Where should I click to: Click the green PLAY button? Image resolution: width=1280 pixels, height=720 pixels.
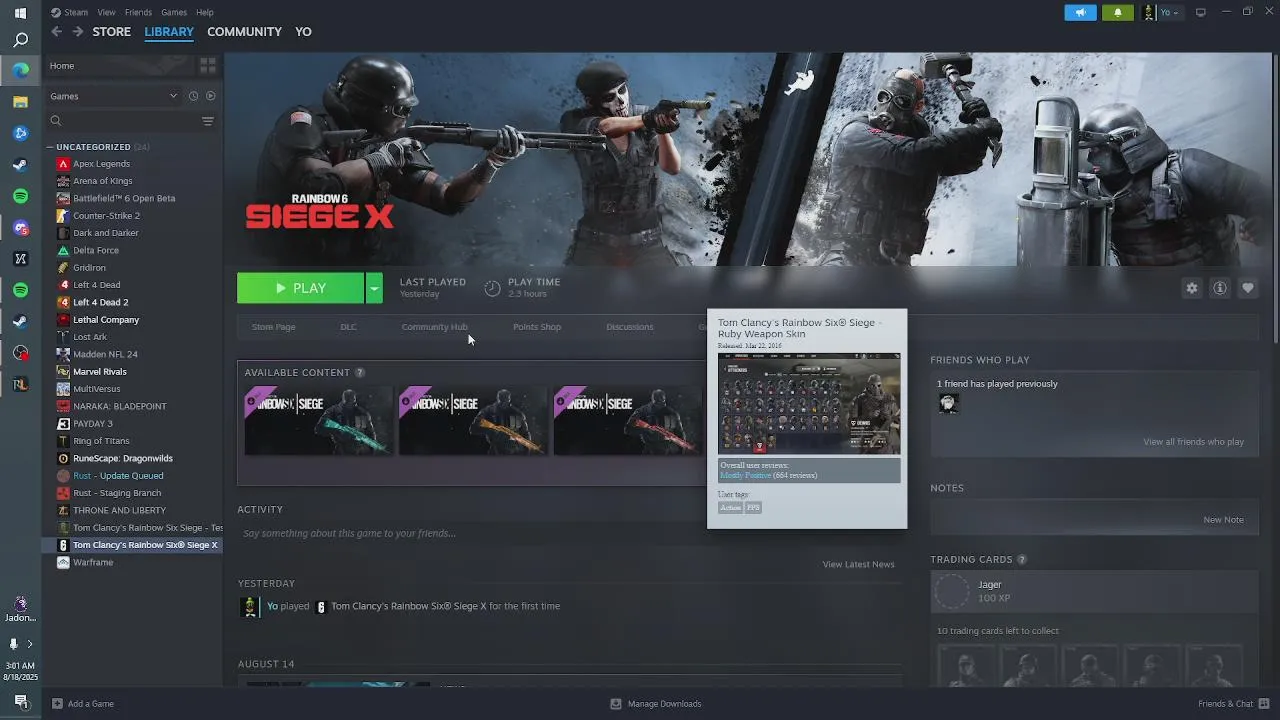tap(300, 288)
